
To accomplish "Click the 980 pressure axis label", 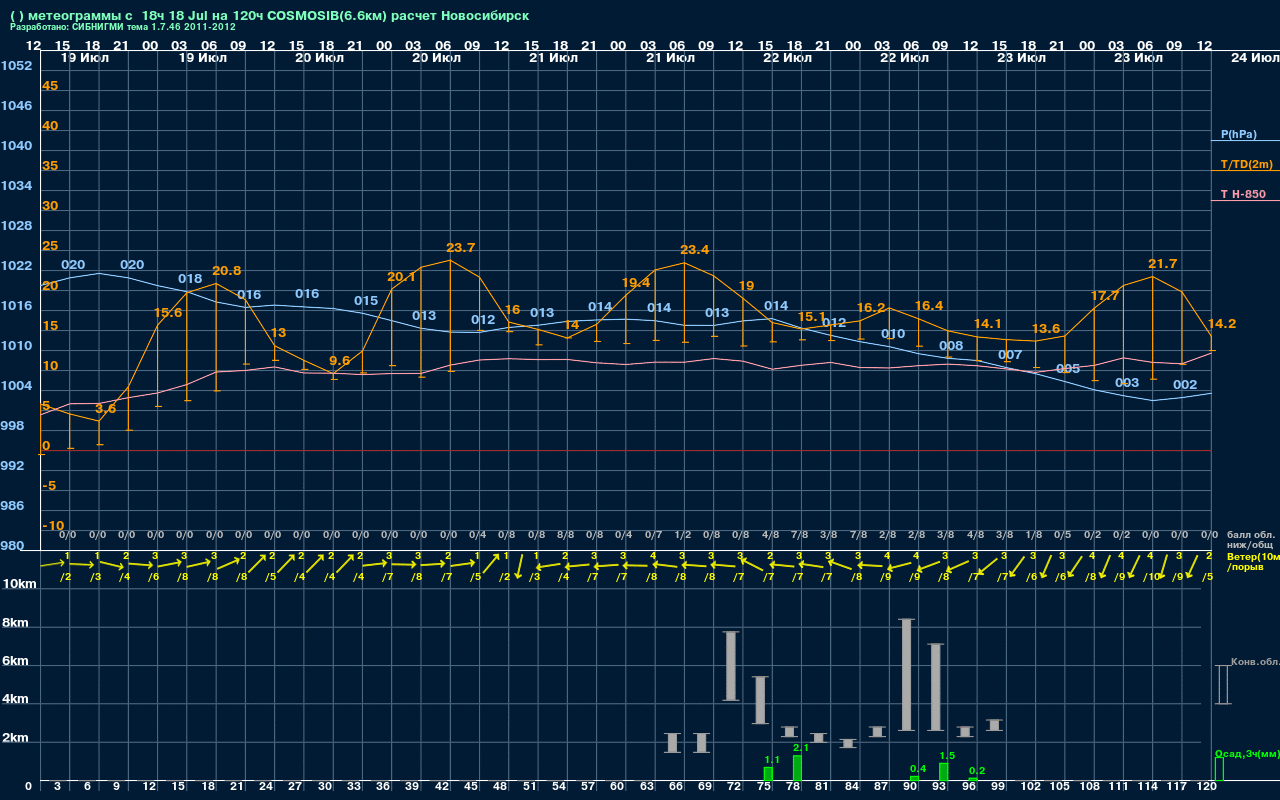I will pyautogui.click(x=12, y=545).
